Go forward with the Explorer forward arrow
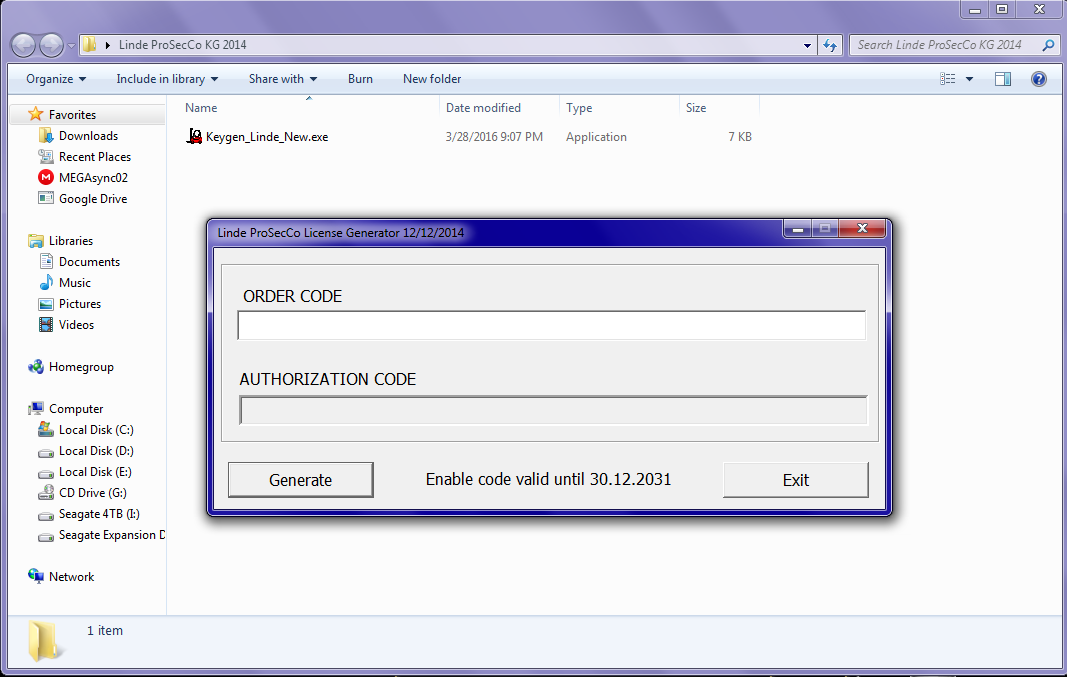This screenshot has height=677, width=1067. 51,45
